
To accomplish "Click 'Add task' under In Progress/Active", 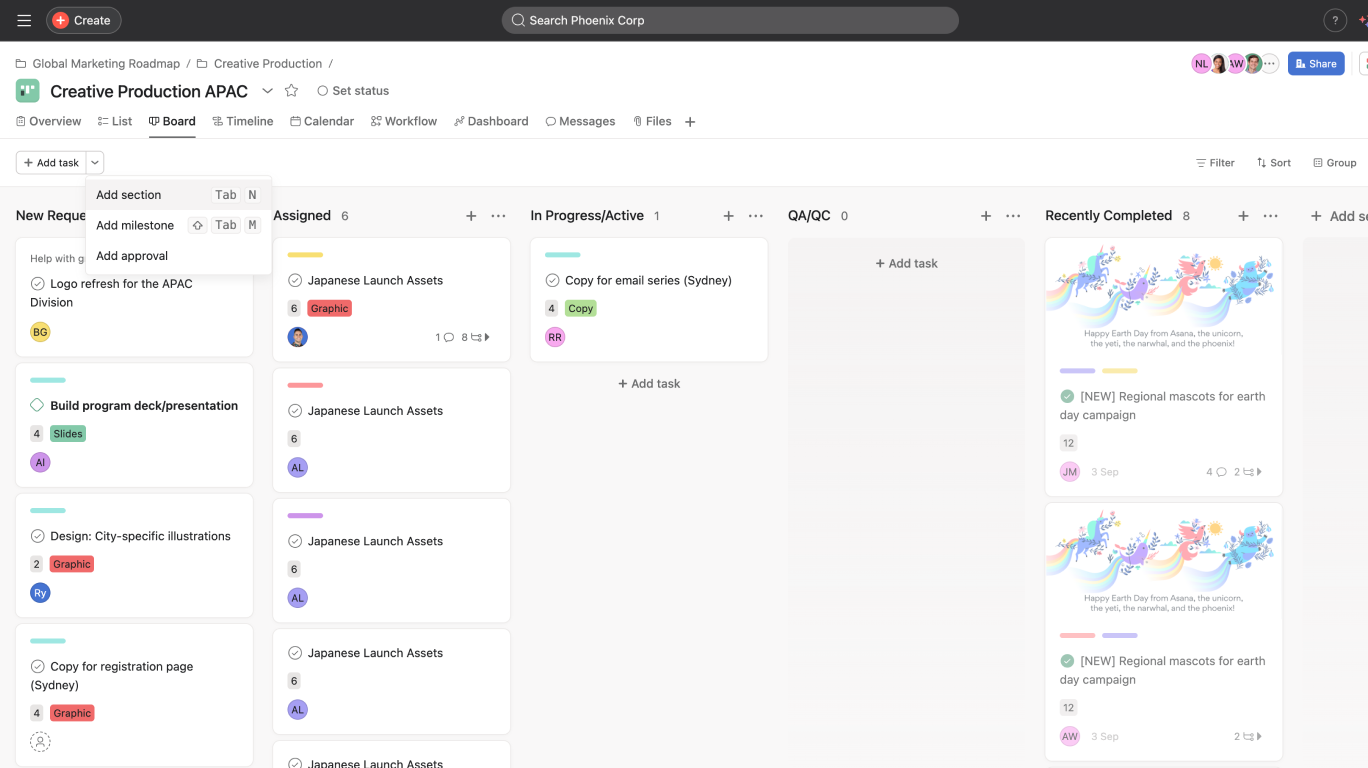I will (x=648, y=383).
